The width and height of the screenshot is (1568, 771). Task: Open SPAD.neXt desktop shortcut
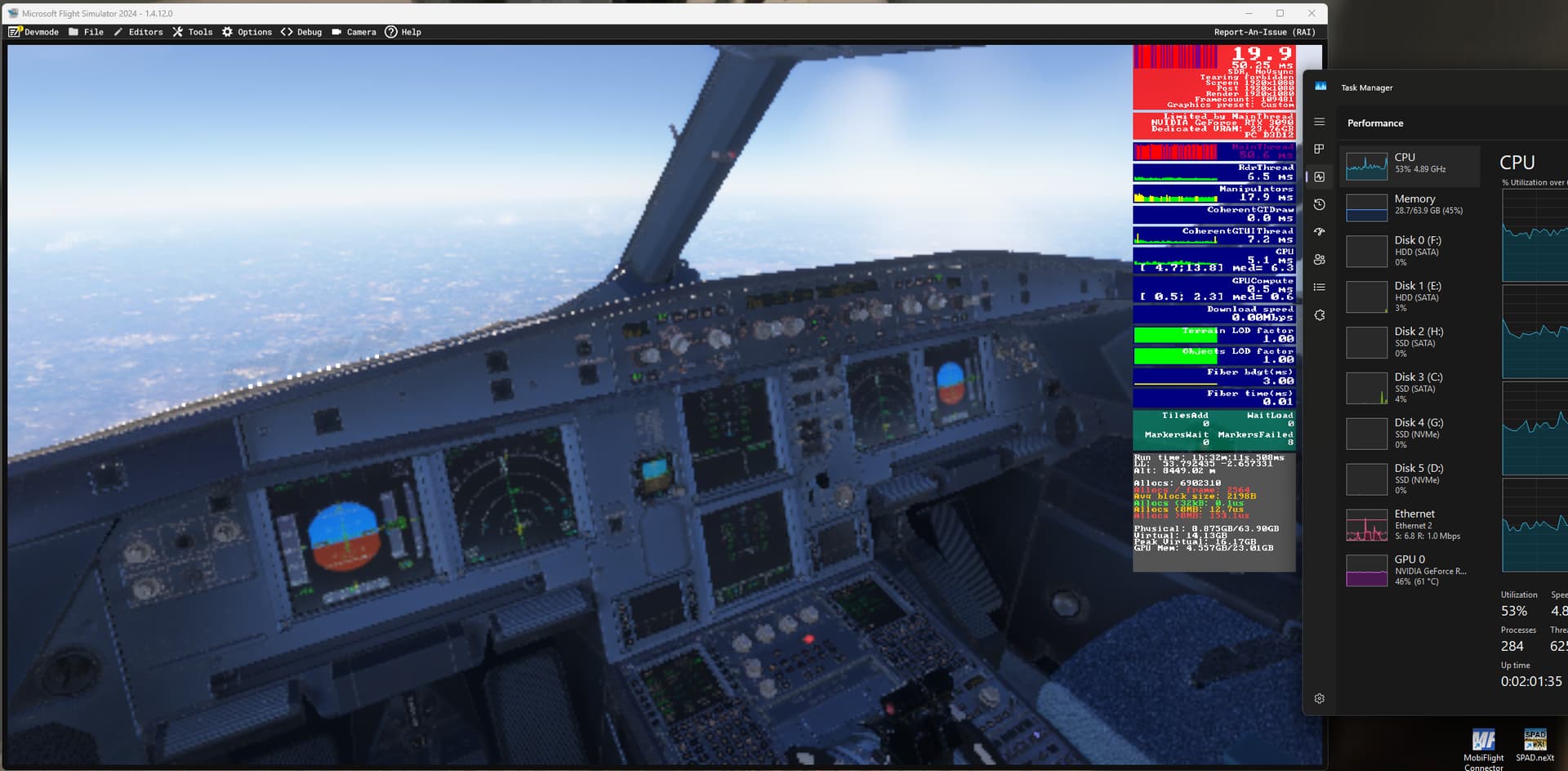1535,745
